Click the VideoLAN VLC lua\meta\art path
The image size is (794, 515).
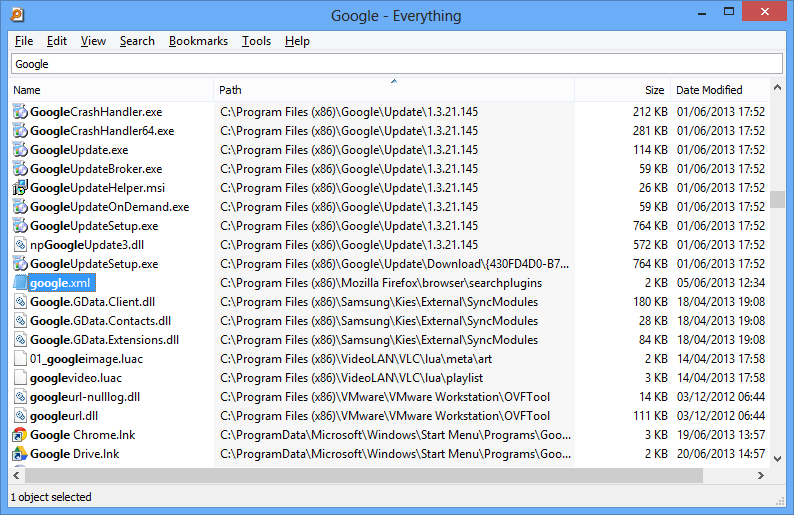click(356, 359)
